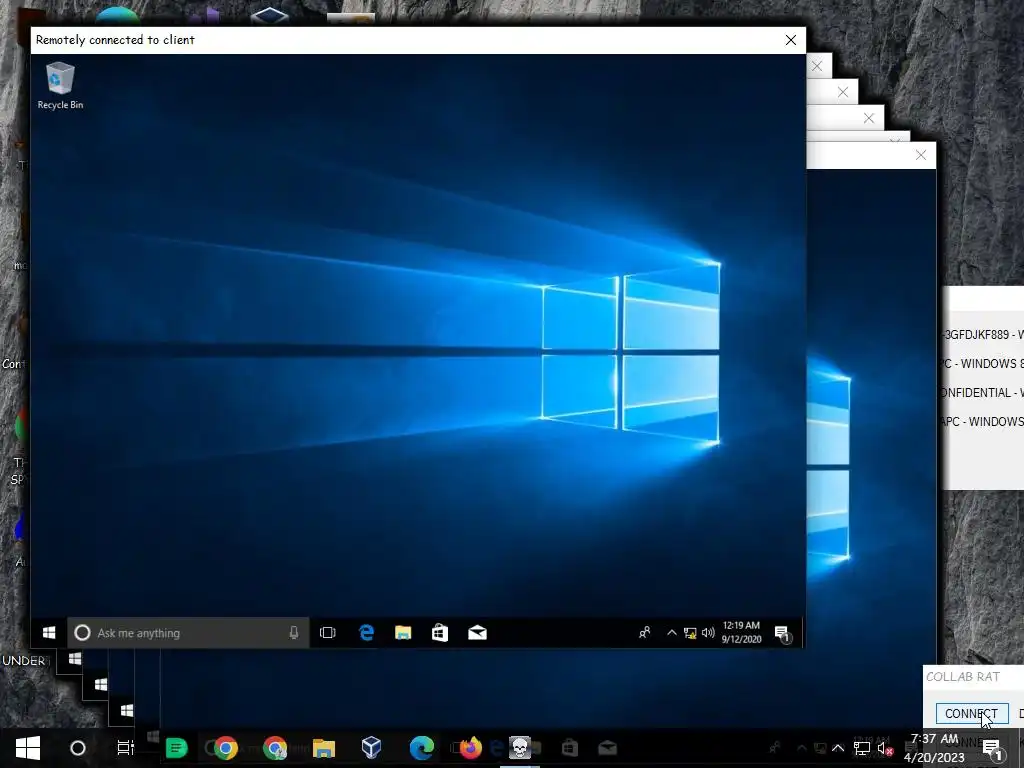Open the remote client's Start menu
The width and height of the screenshot is (1024, 768).
click(x=49, y=633)
